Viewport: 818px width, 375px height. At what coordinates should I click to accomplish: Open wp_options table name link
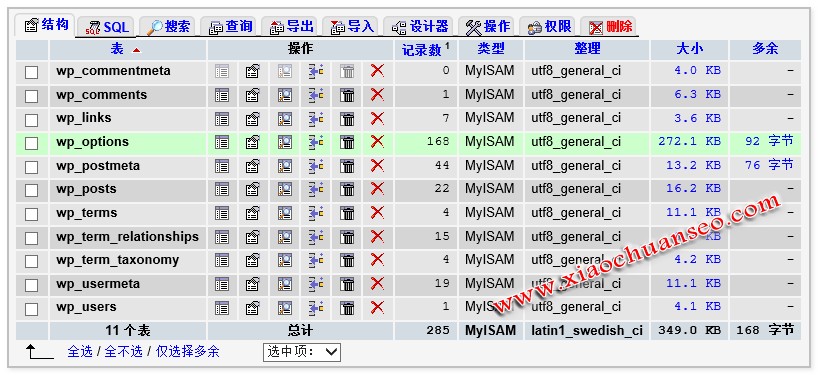click(x=92, y=142)
